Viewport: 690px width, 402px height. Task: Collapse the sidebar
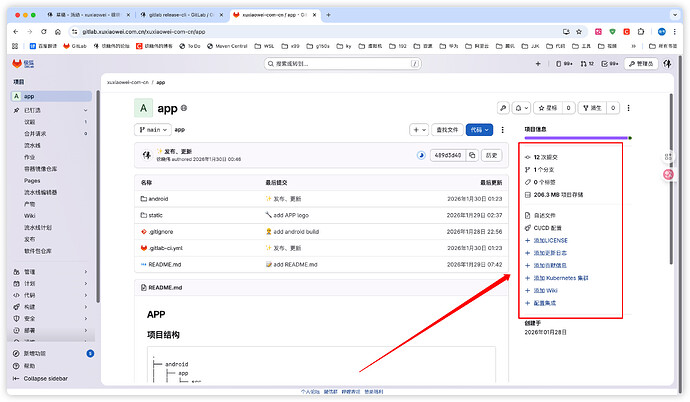pos(45,379)
